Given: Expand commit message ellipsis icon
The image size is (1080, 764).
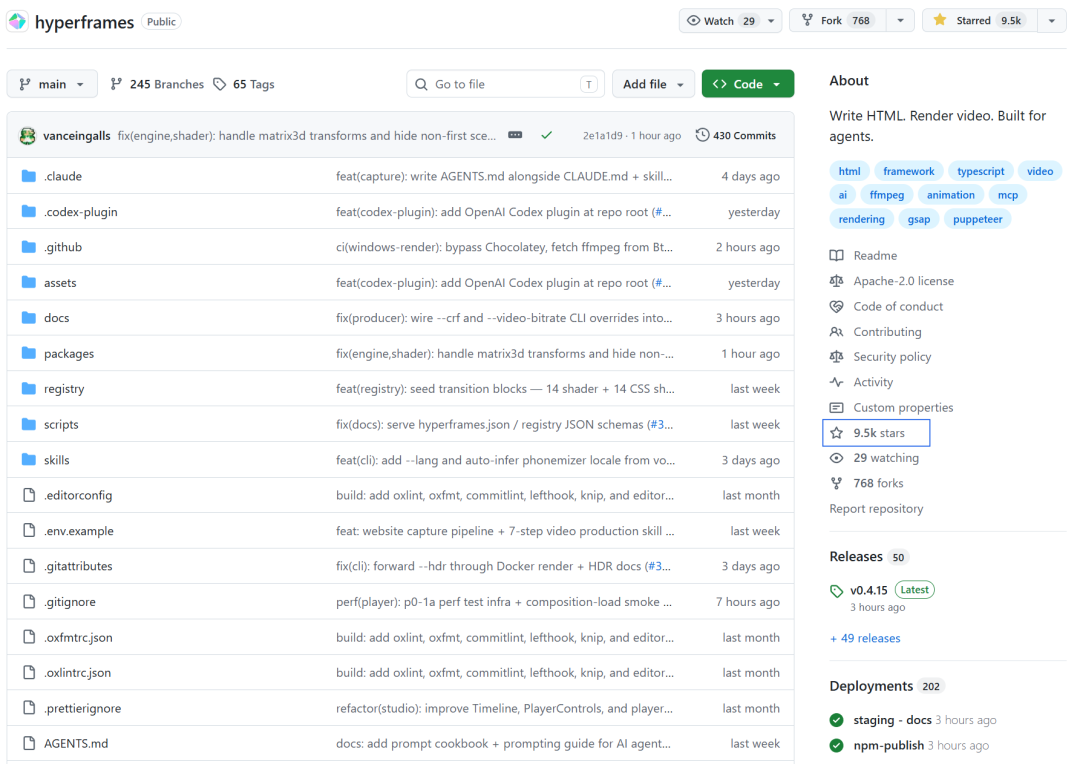Looking at the screenshot, I should (x=515, y=135).
